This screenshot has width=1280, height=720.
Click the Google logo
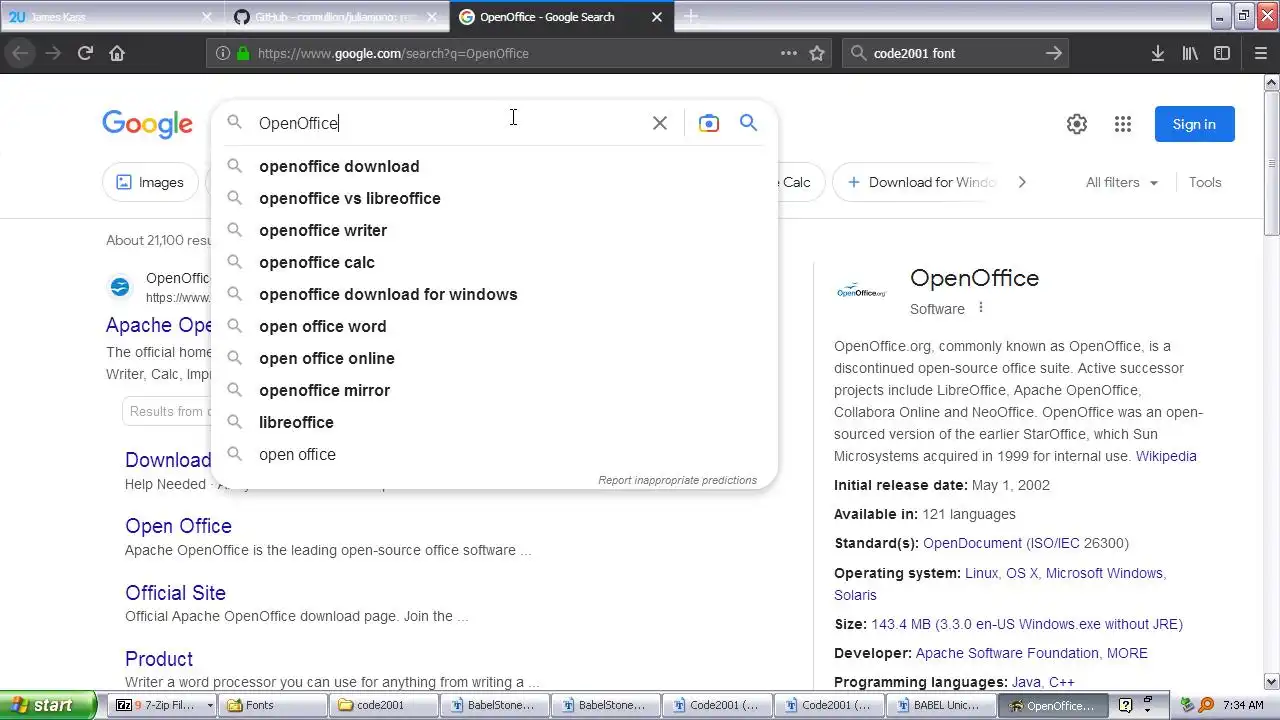(x=147, y=124)
